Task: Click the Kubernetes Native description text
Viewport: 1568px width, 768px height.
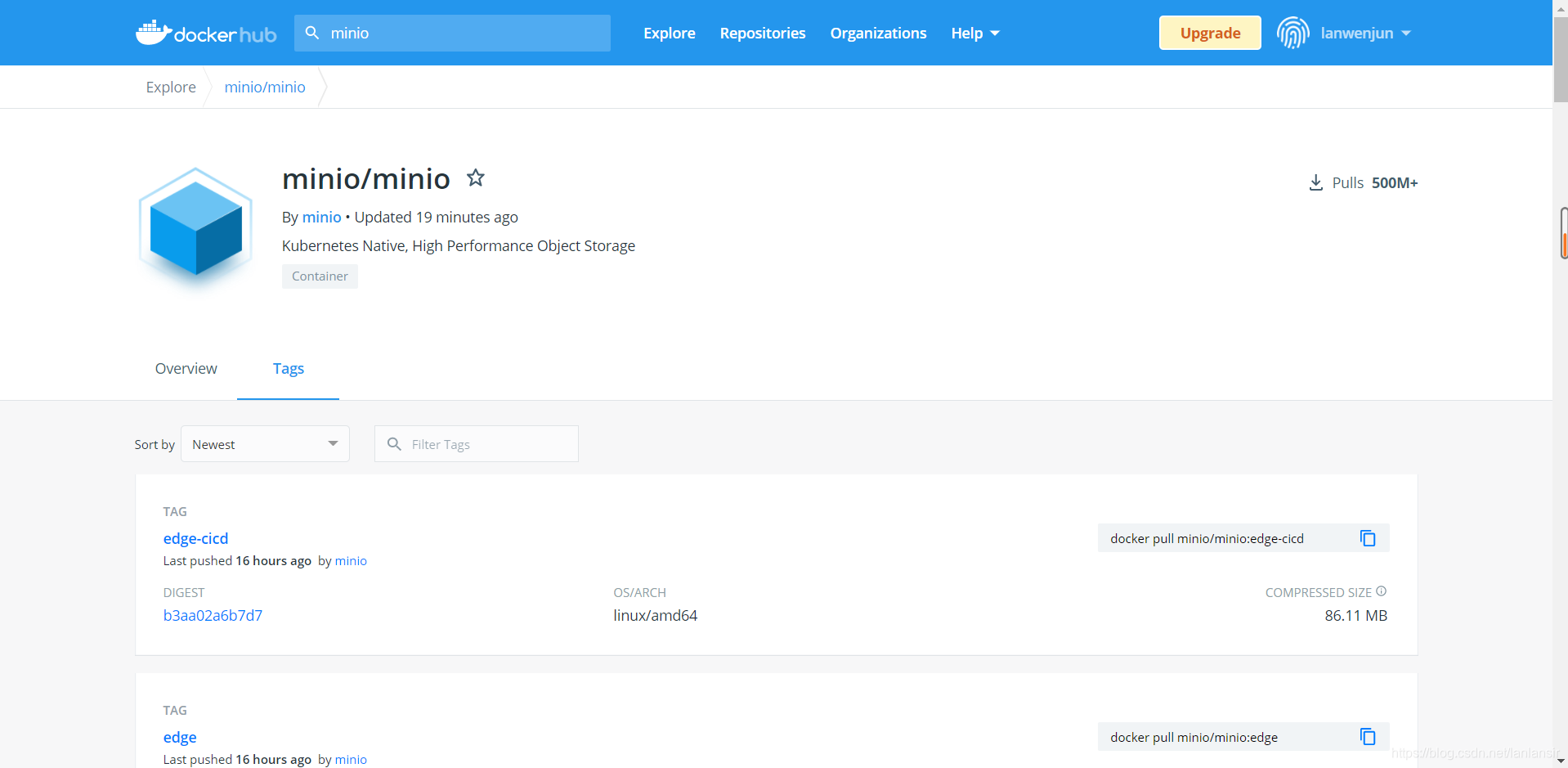Action: (x=459, y=245)
